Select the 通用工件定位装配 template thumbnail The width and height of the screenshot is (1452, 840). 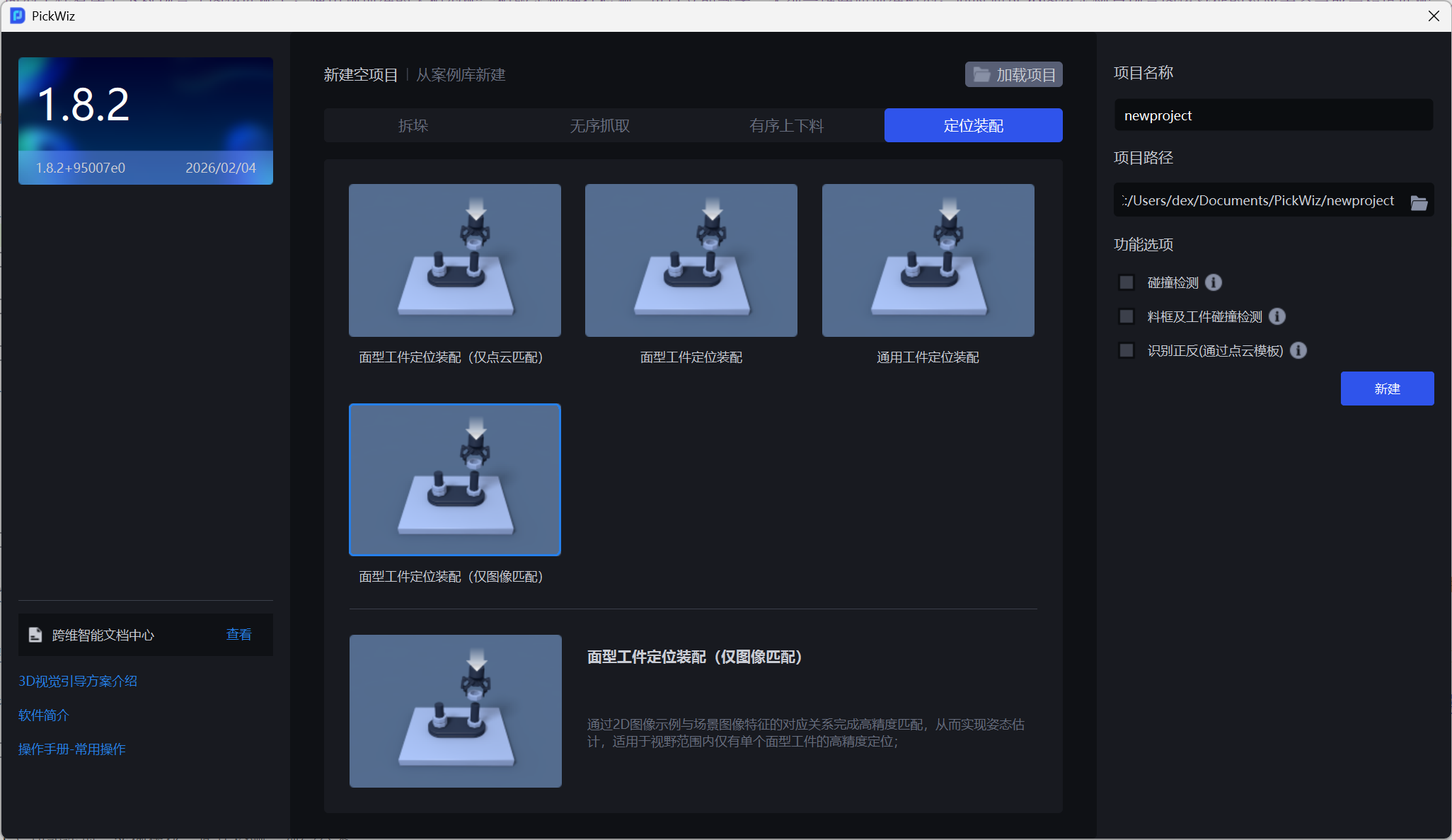[928, 260]
